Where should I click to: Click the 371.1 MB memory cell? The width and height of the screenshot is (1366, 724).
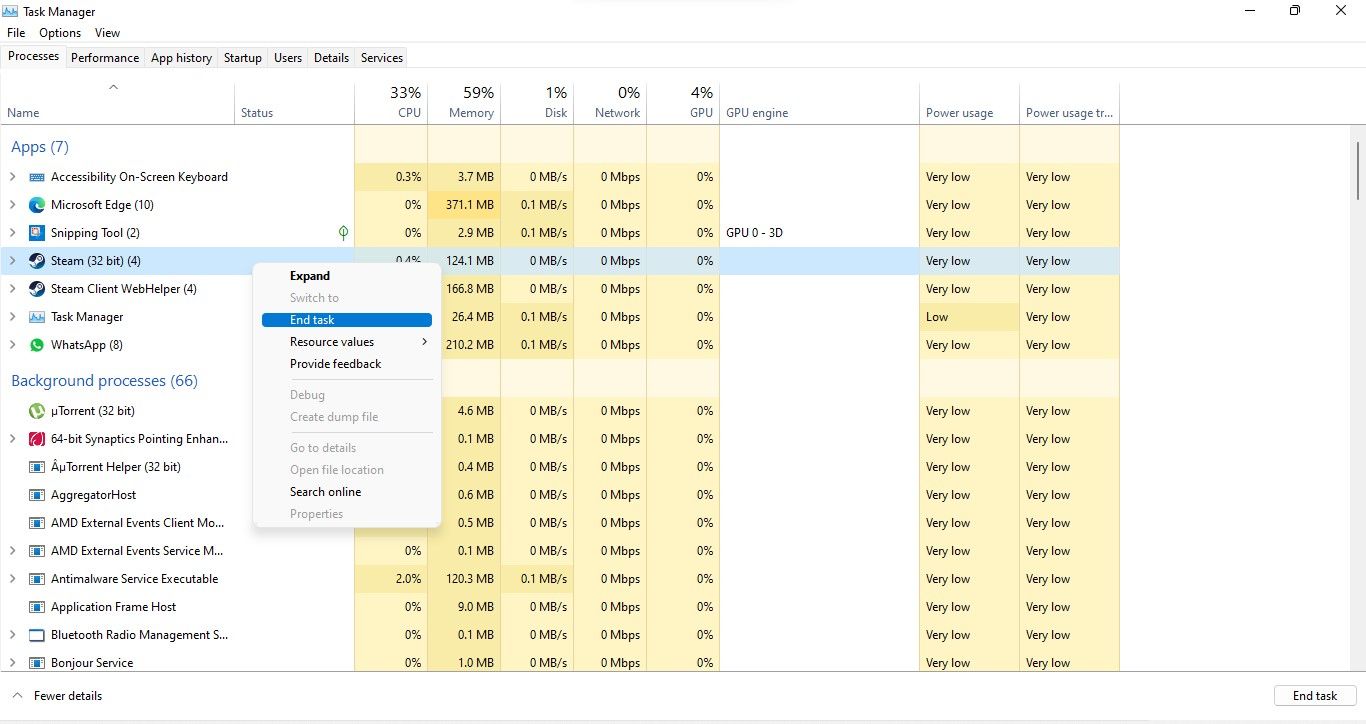coord(464,205)
